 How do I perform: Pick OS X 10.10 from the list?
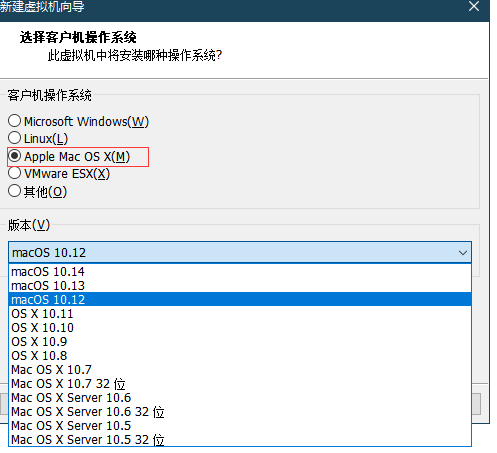240,328
